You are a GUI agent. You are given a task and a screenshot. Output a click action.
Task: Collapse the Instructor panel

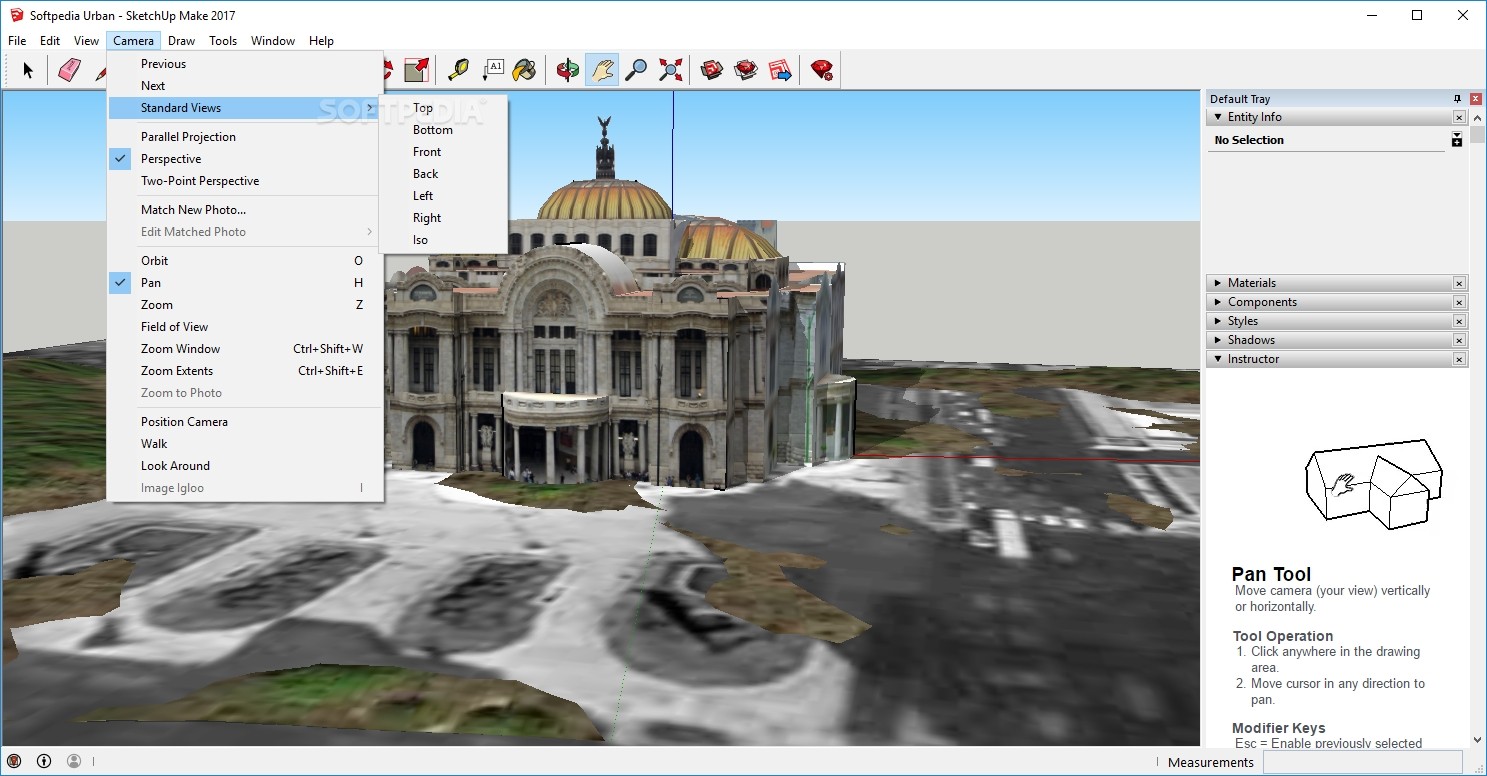1218,359
